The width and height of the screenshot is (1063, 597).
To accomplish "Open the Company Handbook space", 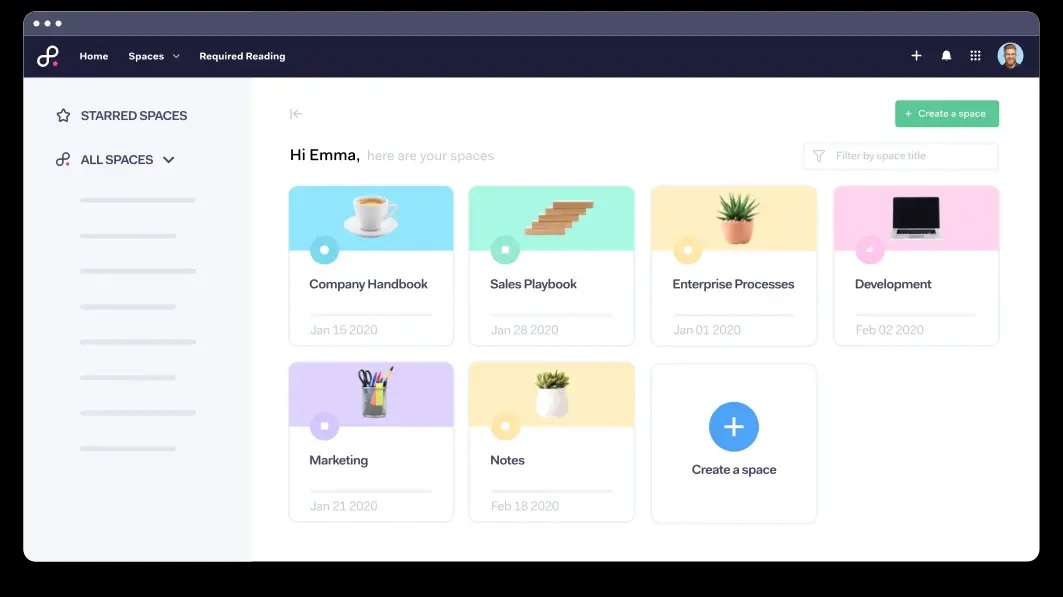I will click(x=368, y=284).
